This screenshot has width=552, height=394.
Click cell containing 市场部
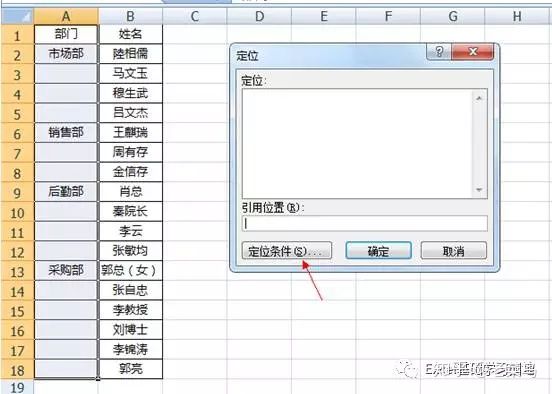click(x=66, y=54)
